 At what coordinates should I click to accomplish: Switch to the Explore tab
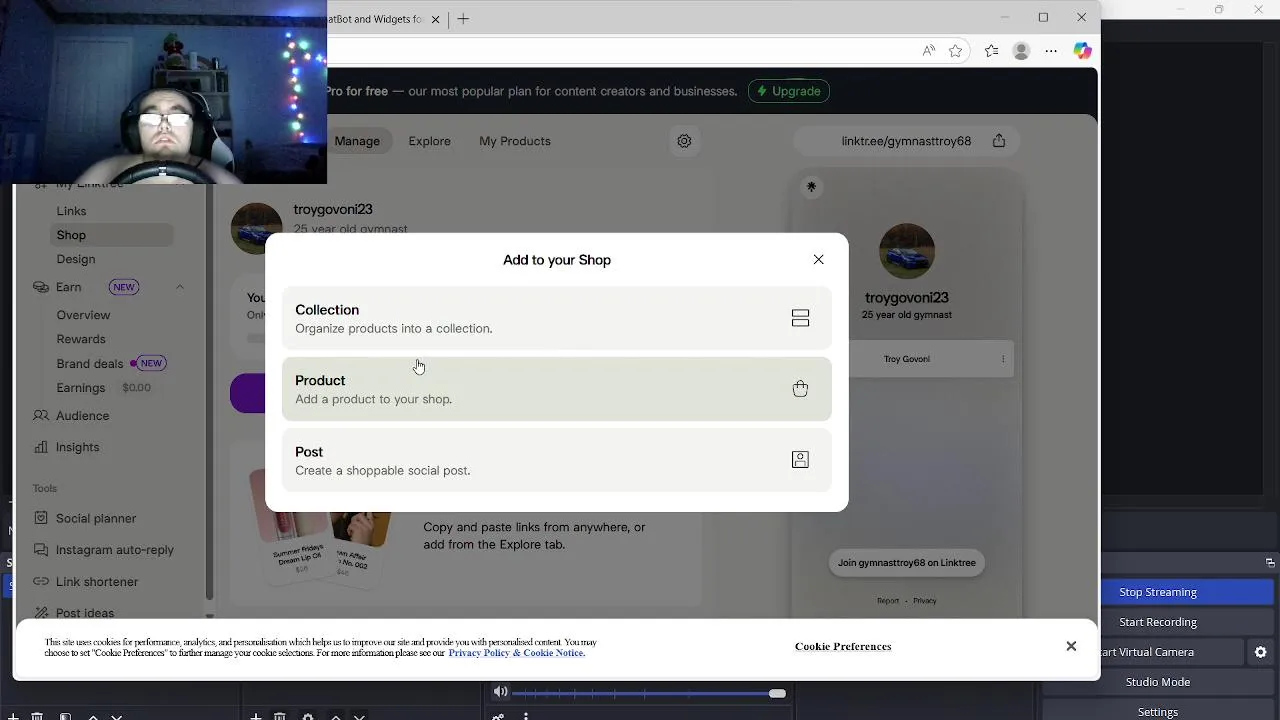tap(429, 141)
